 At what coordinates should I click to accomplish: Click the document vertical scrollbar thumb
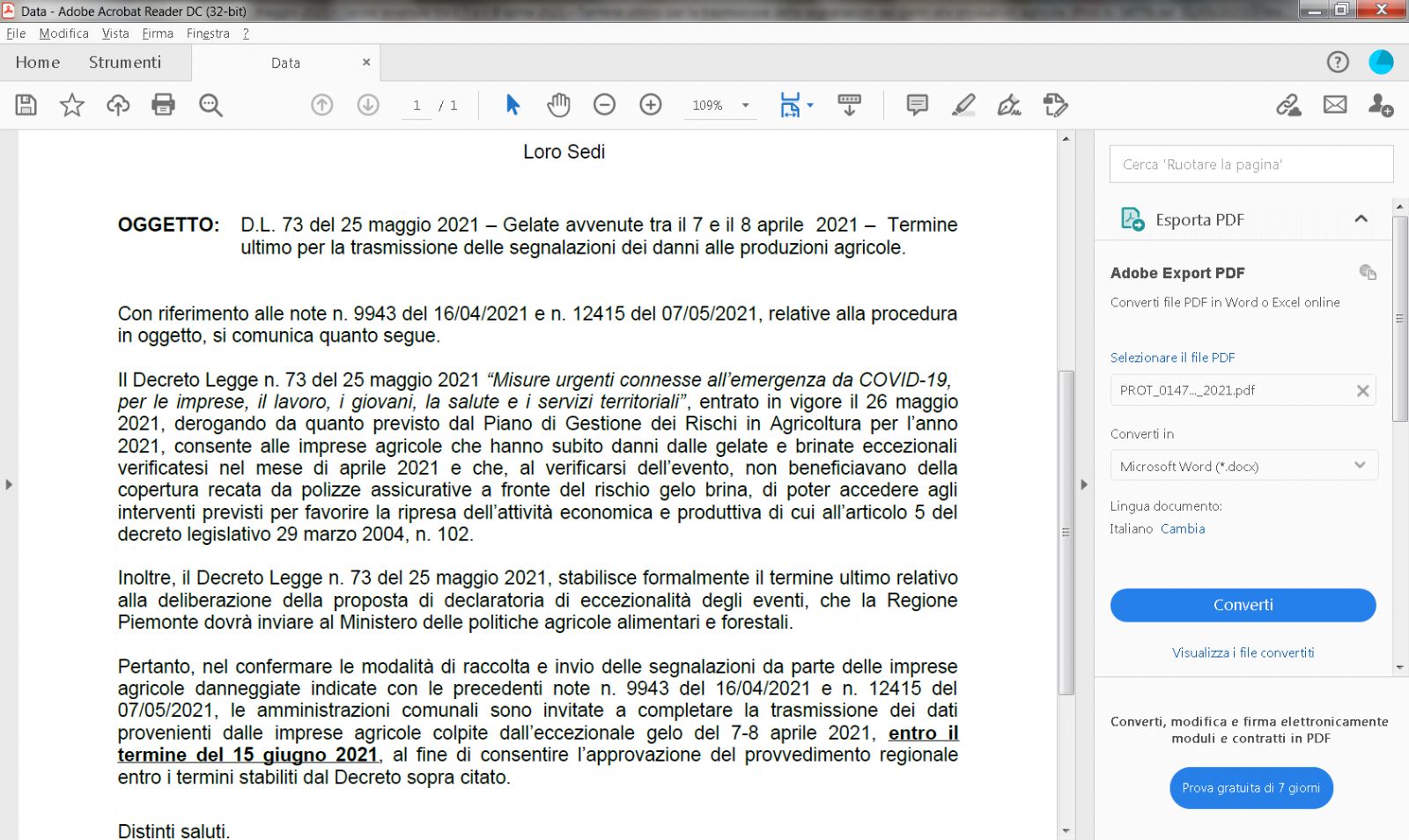(x=1066, y=533)
